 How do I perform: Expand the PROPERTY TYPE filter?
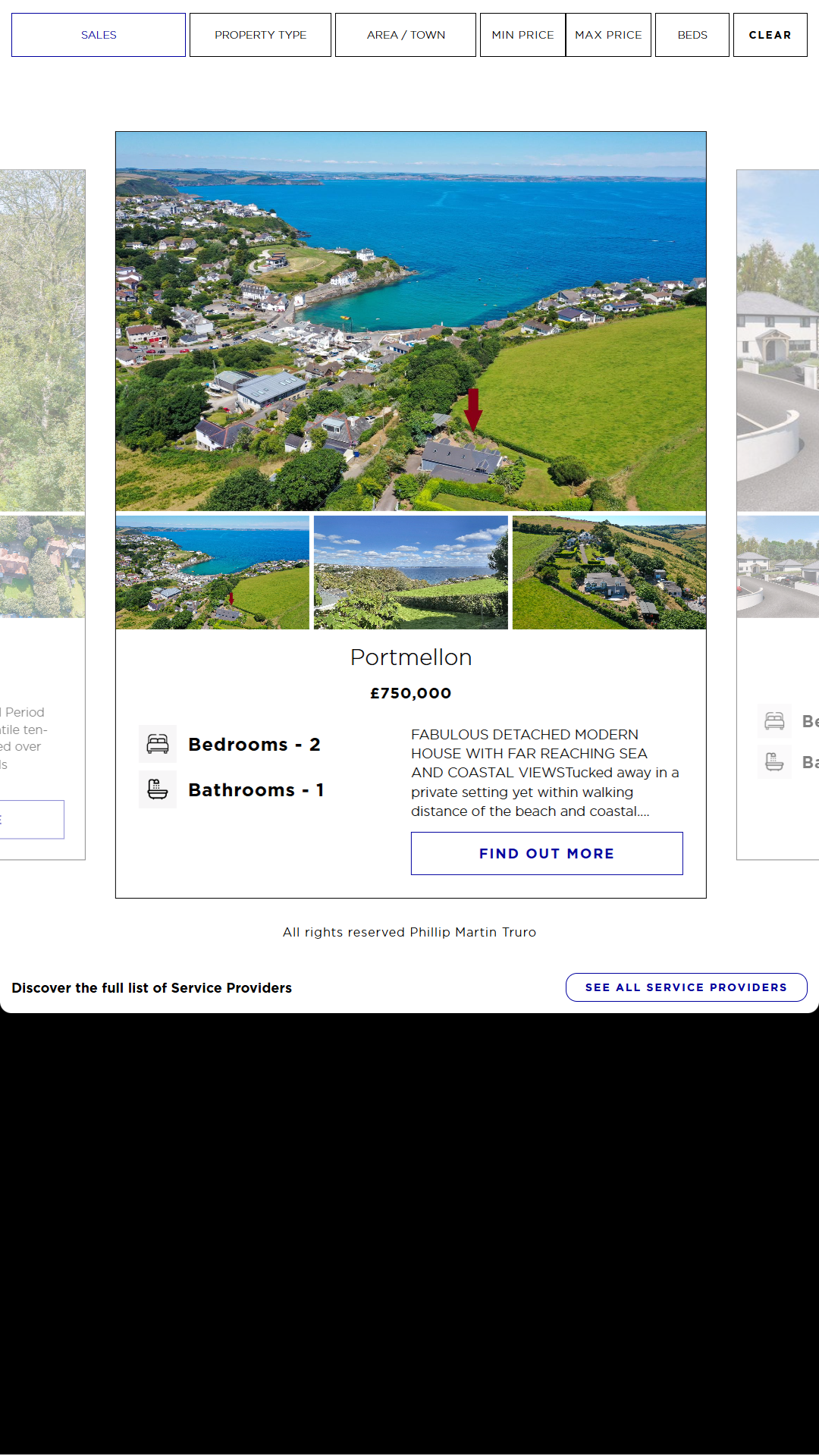(260, 35)
